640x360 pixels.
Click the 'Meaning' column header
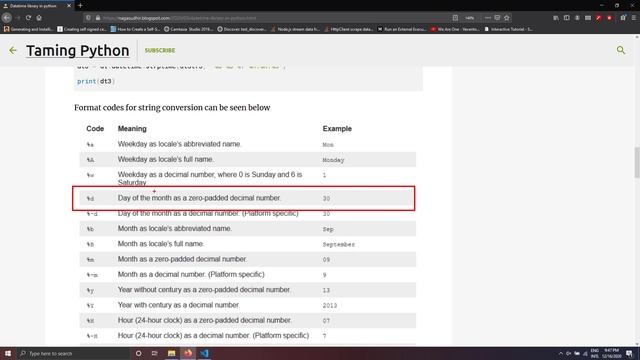coord(132,129)
